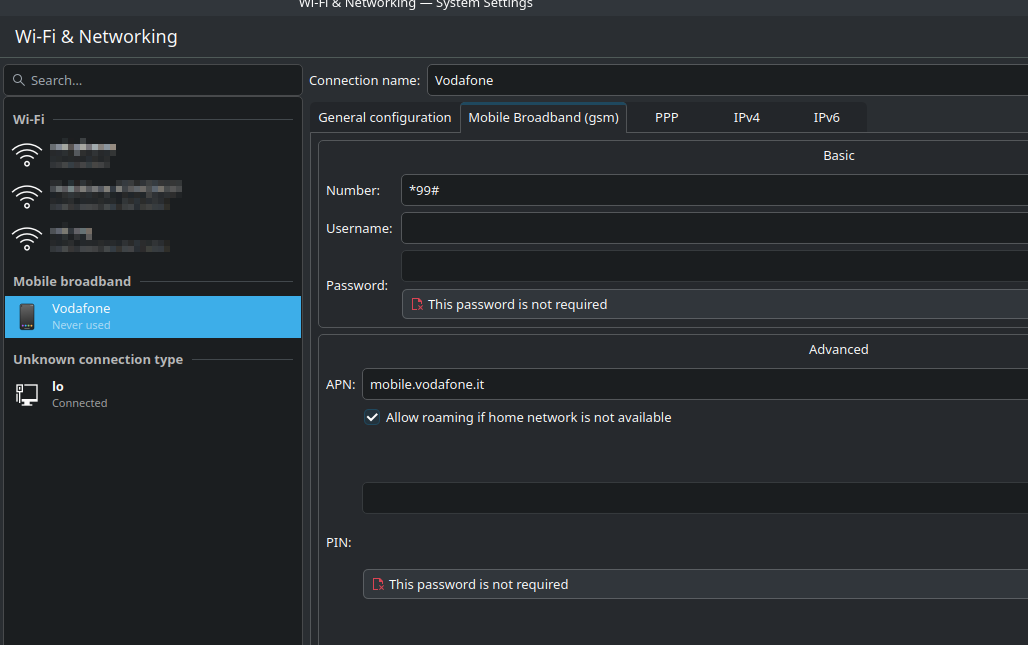Toggle Allow roaming if home network unavailable
Image resolution: width=1028 pixels, height=645 pixels.
(372, 418)
